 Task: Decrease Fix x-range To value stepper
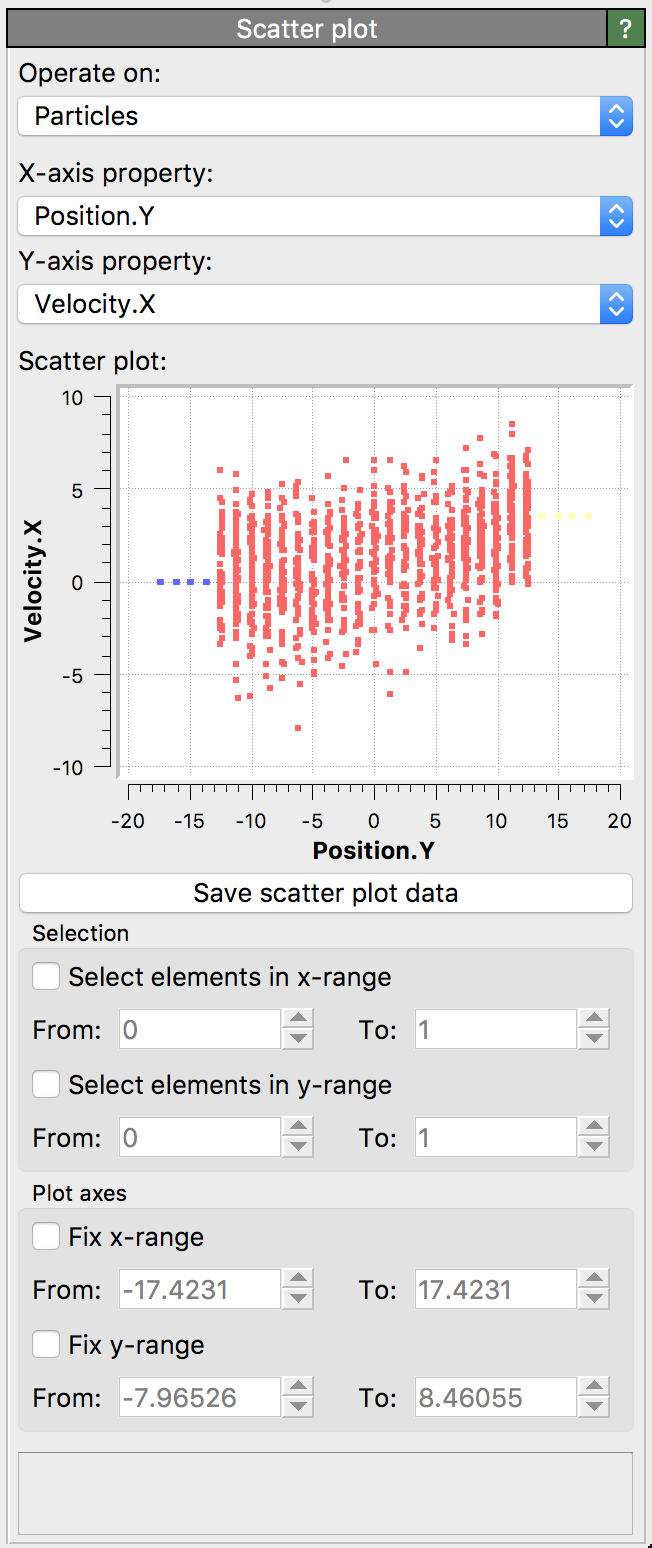tap(594, 1299)
